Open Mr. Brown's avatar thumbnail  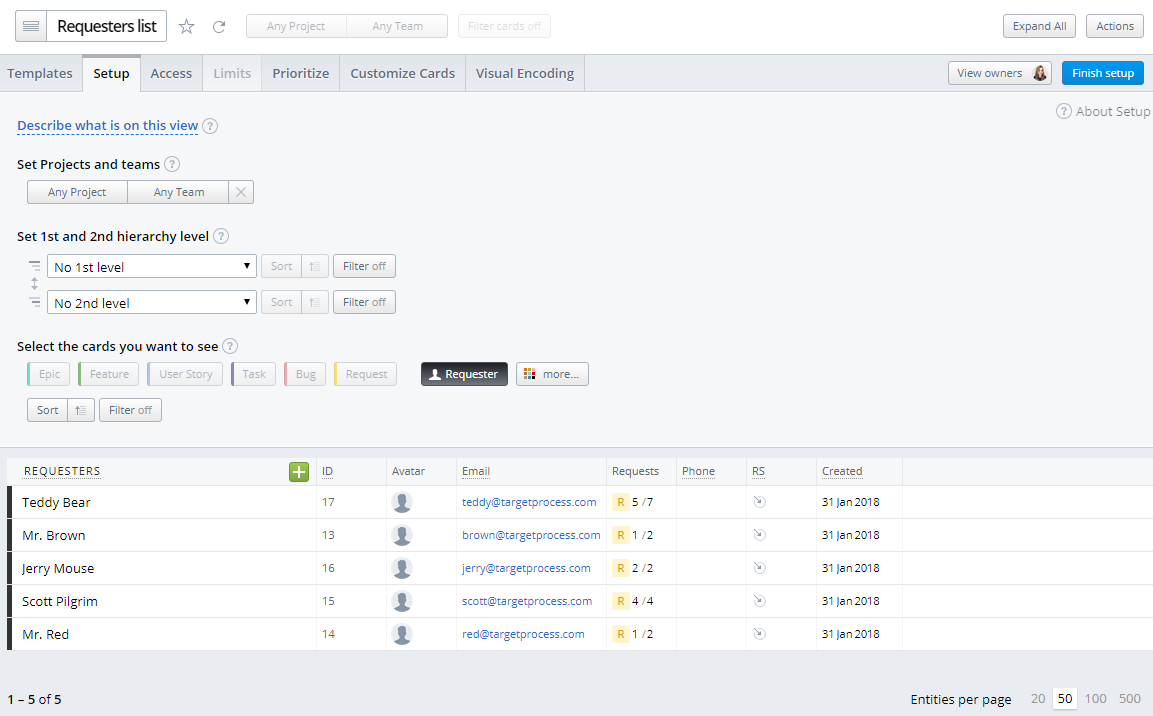[402, 534]
